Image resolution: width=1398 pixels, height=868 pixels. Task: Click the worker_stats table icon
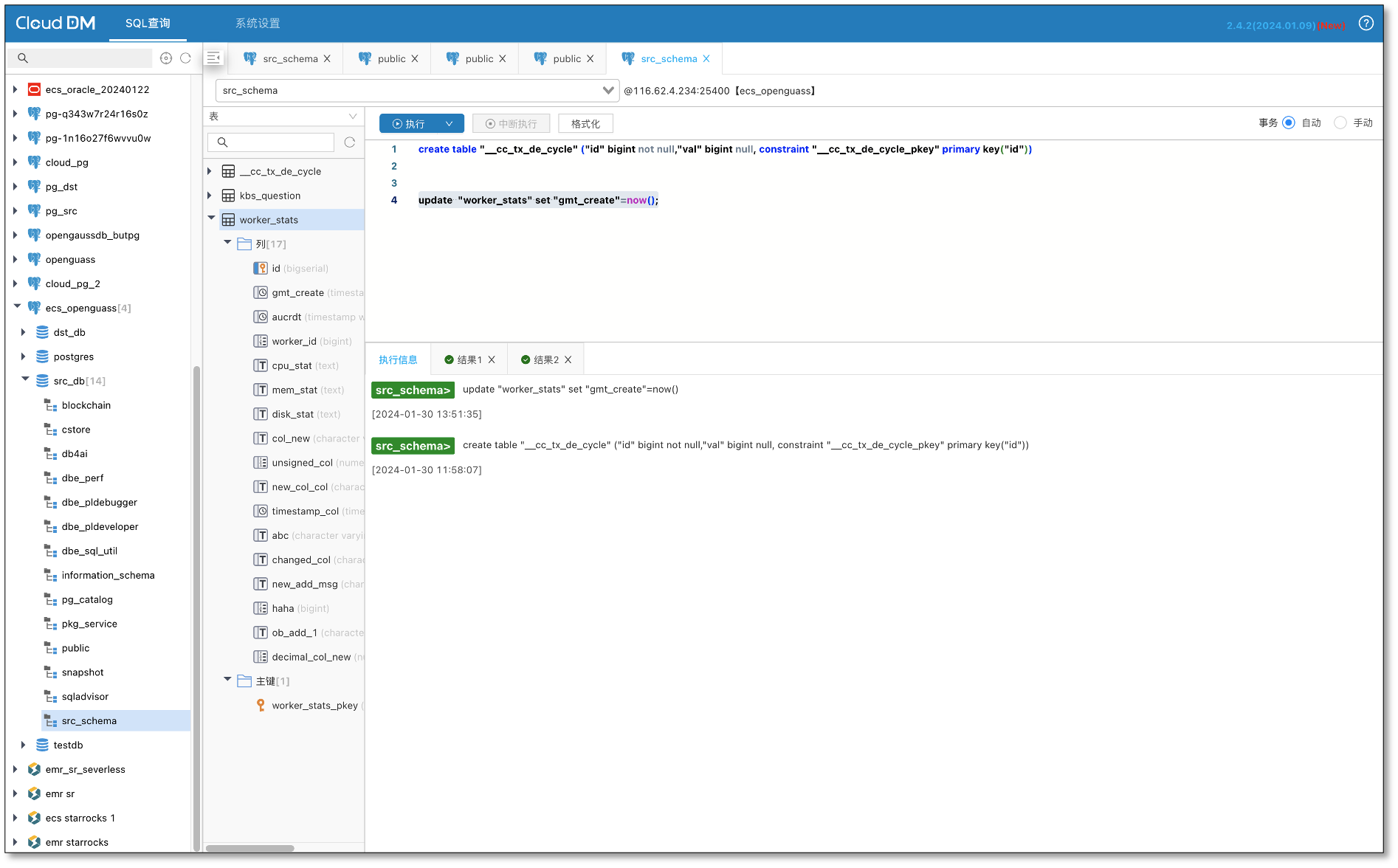[229, 220]
